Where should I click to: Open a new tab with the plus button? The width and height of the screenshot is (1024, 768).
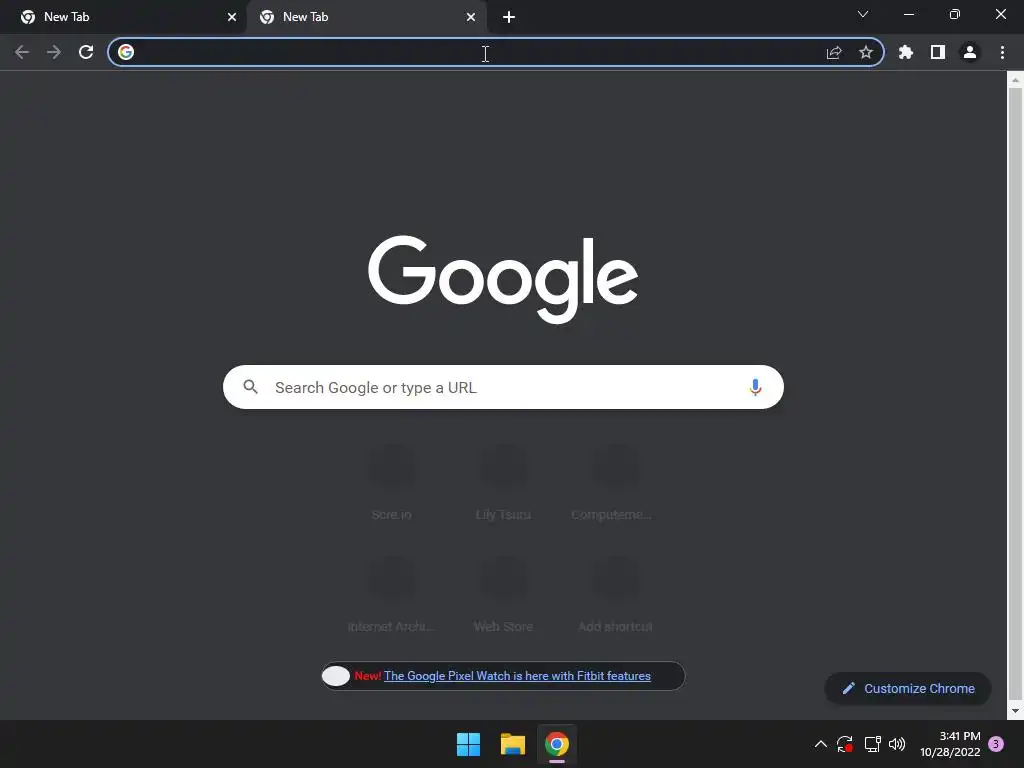[x=509, y=17]
